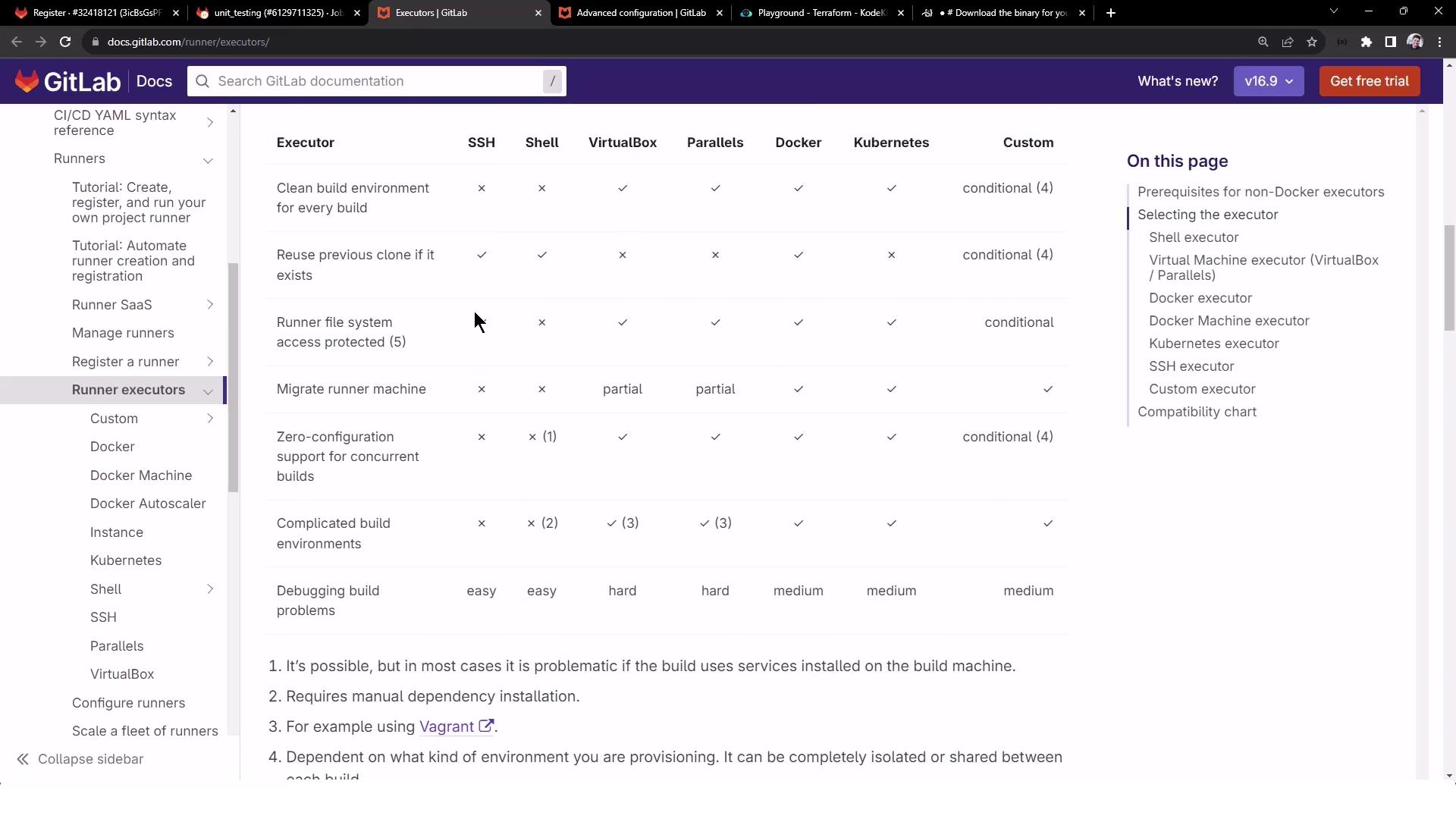Jump to Compatibility chart section
Screen dimensions: 1456x819
coord(1197,412)
